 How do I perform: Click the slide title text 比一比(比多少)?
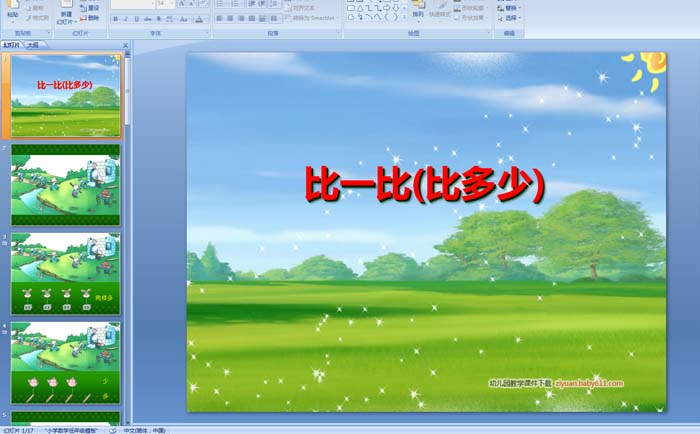pos(425,185)
